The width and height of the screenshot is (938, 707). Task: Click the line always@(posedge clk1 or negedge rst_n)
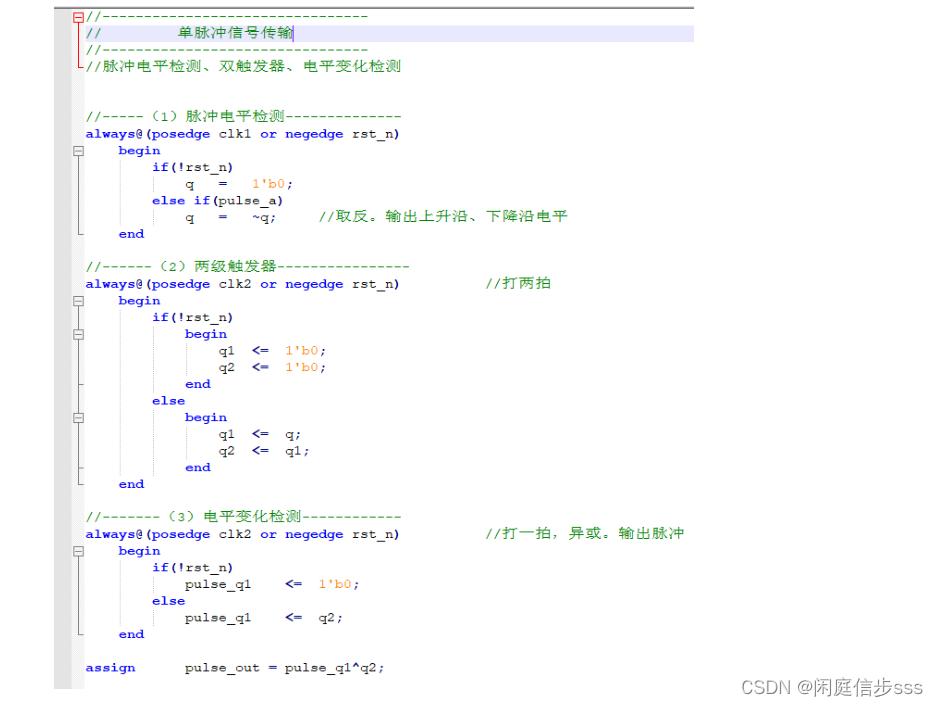point(242,134)
